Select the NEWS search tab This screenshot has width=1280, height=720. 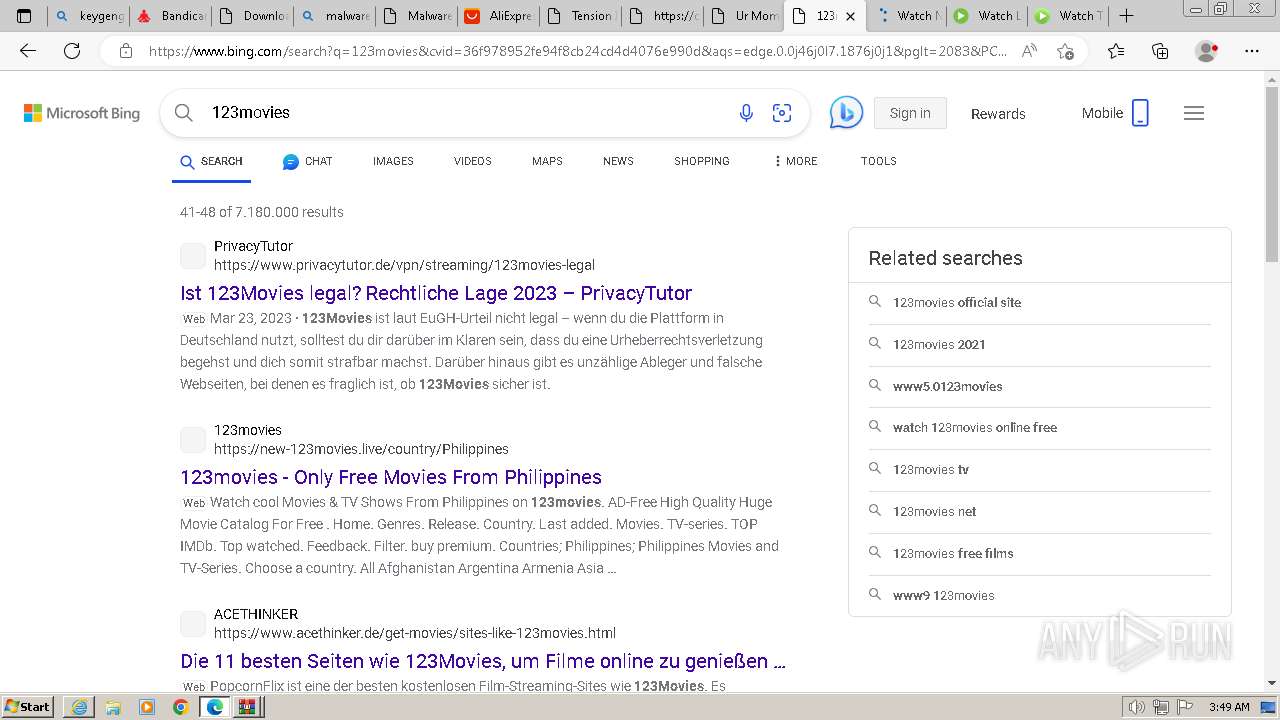(x=618, y=161)
